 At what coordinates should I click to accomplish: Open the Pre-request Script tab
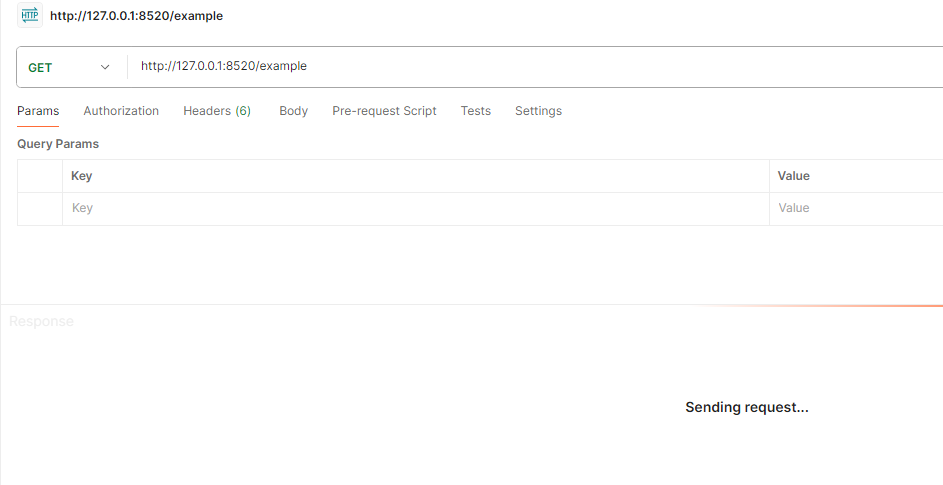384,111
